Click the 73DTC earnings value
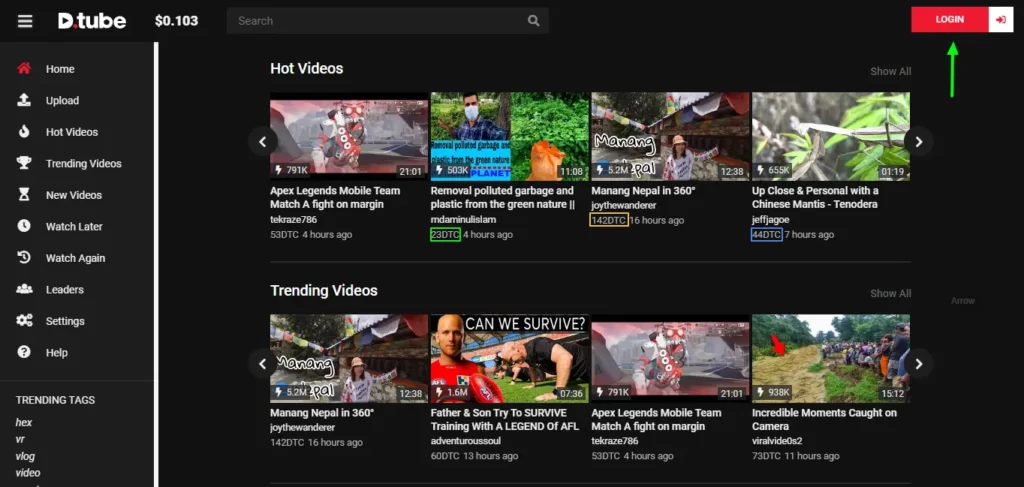The width and height of the screenshot is (1024, 487). [767, 456]
